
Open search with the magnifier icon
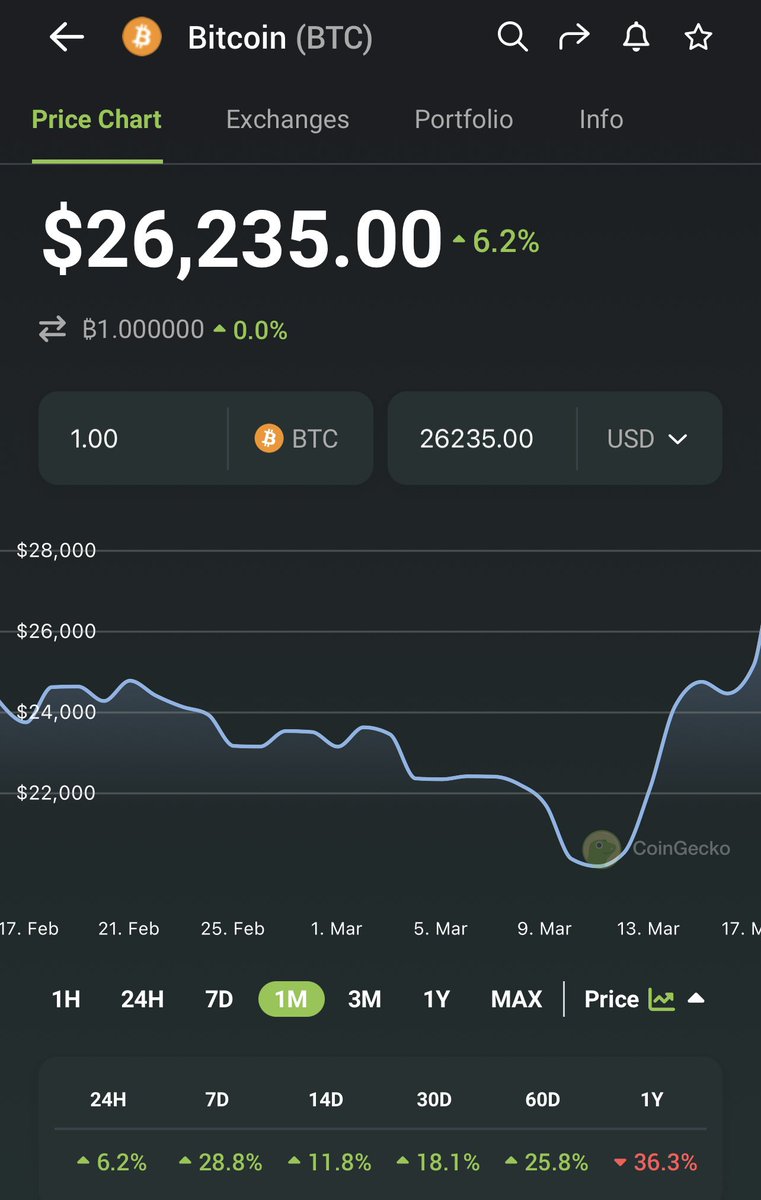pyautogui.click(x=512, y=38)
